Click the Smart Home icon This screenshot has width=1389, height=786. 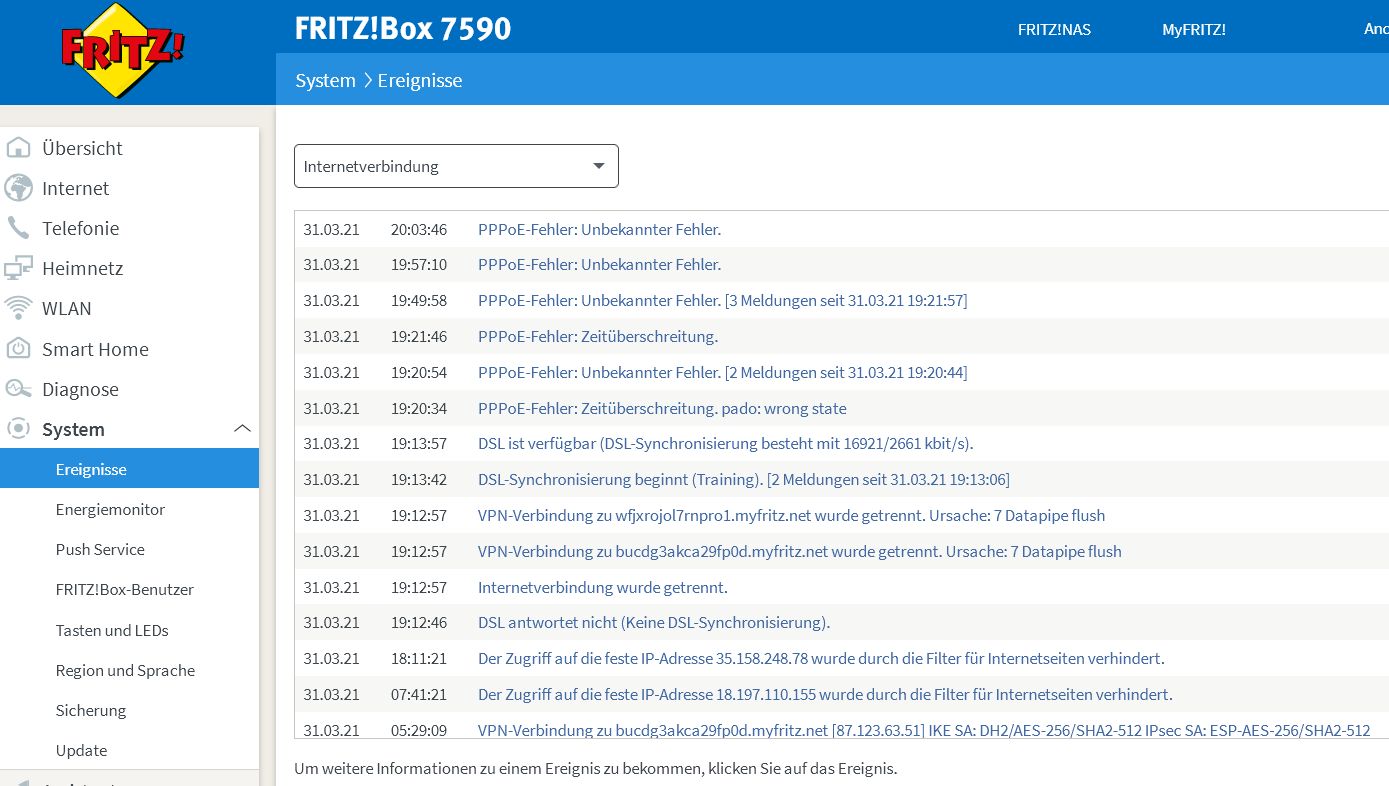tap(18, 349)
